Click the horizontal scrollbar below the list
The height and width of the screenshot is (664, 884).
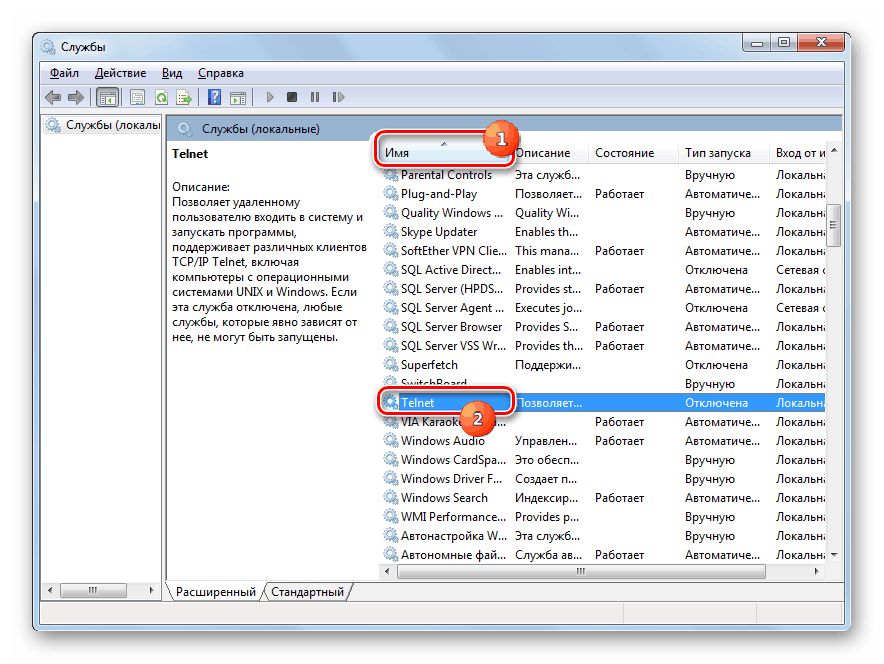pyautogui.click(x=580, y=572)
